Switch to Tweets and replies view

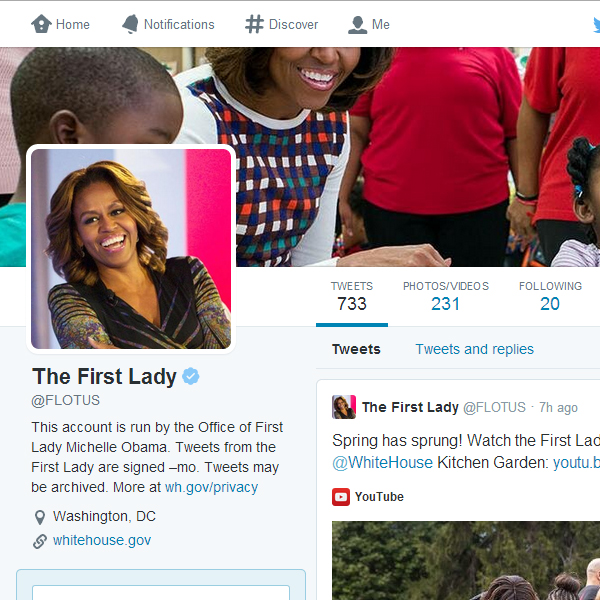[x=474, y=349]
